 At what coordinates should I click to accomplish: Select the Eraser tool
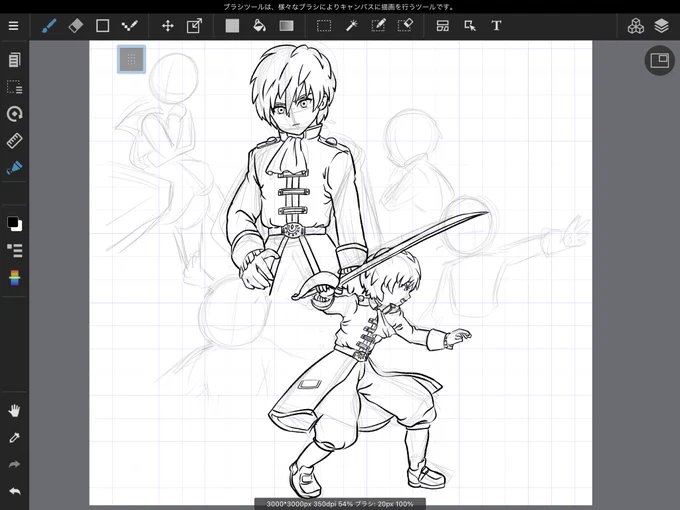(x=76, y=26)
